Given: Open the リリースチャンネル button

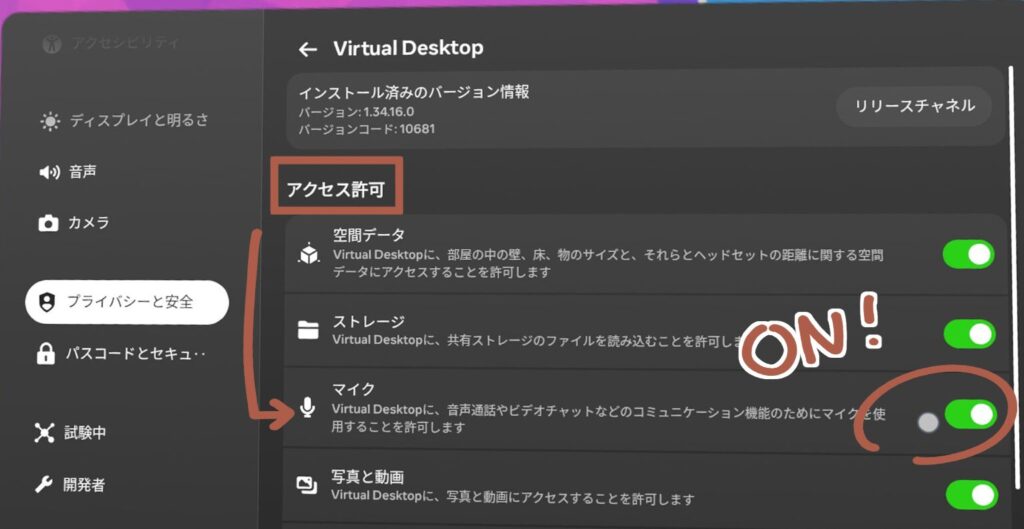Looking at the screenshot, I should 914,106.
